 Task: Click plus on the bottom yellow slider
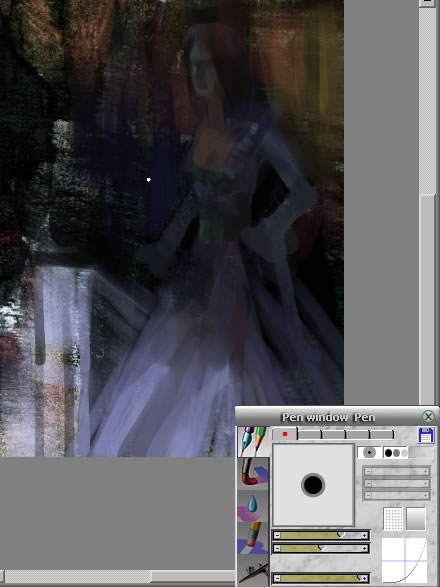point(364,578)
